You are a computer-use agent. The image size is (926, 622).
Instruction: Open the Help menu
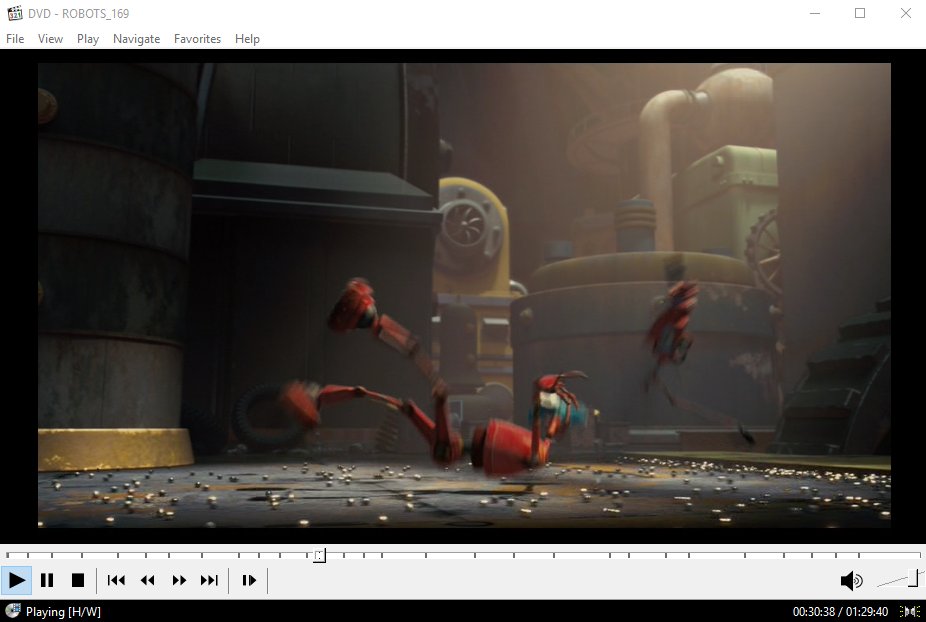pos(247,39)
